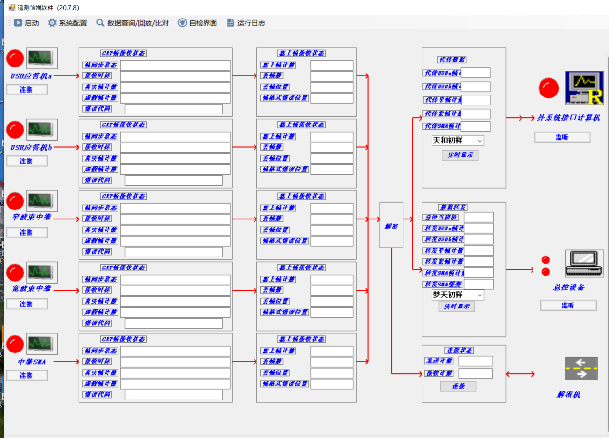Viewport: 609px width, 439px height.
Task: Click 连接 button under USB应答机a
Action: tap(27, 90)
